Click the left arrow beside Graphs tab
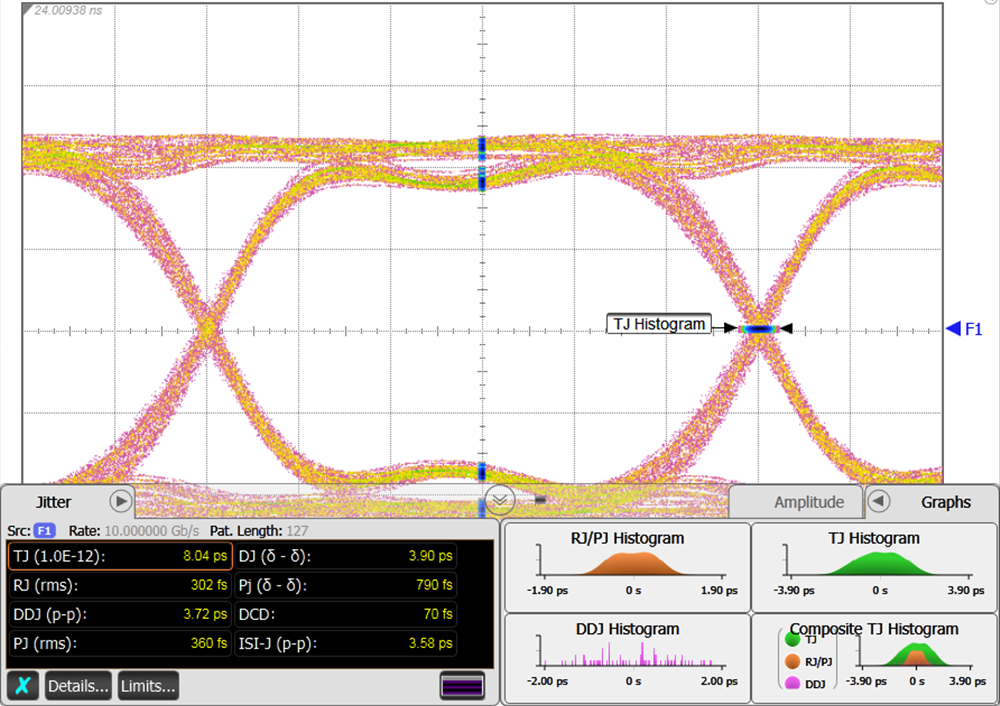 pos(878,501)
